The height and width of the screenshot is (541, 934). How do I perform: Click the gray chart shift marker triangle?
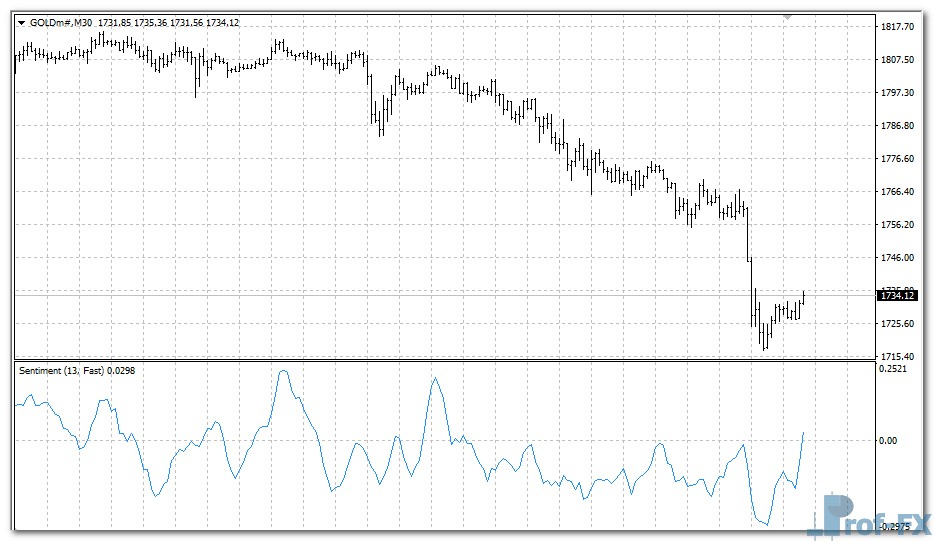pos(789,17)
